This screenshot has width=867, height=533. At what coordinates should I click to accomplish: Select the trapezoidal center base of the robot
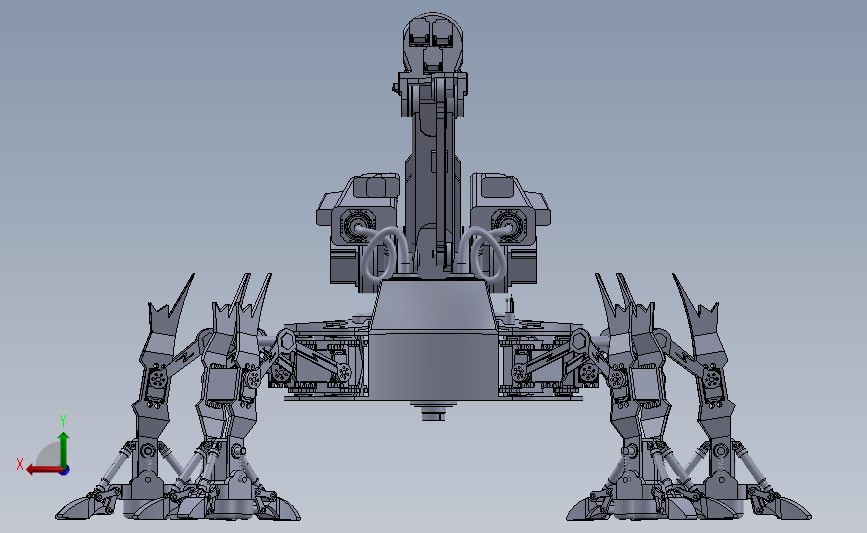click(x=433, y=307)
